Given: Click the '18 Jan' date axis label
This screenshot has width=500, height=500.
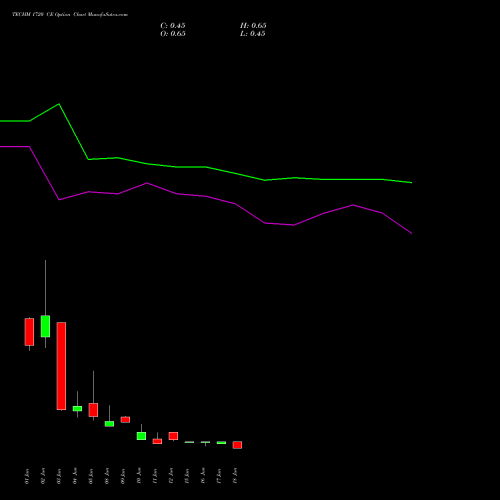Looking at the screenshot, I should pos(235,476).
